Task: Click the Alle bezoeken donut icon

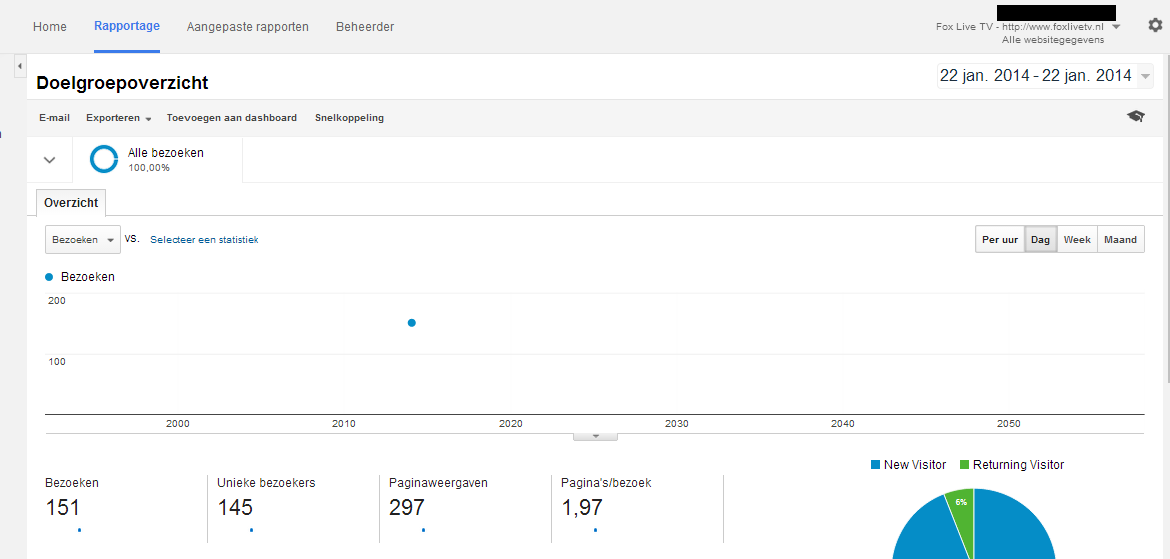Action: [104, 159]
